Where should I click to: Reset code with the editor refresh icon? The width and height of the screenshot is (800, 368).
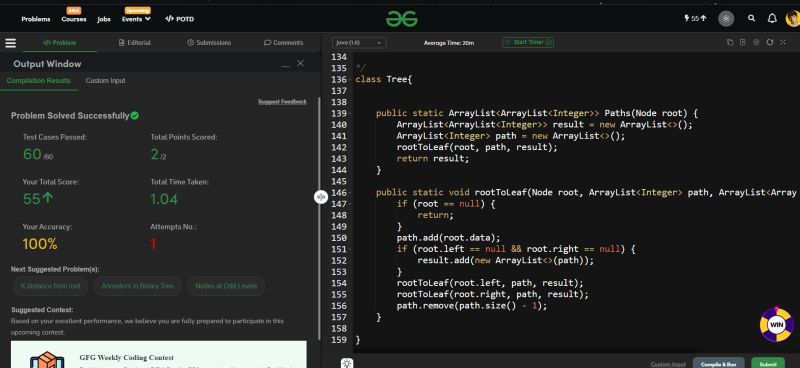(x=770, y=42)
